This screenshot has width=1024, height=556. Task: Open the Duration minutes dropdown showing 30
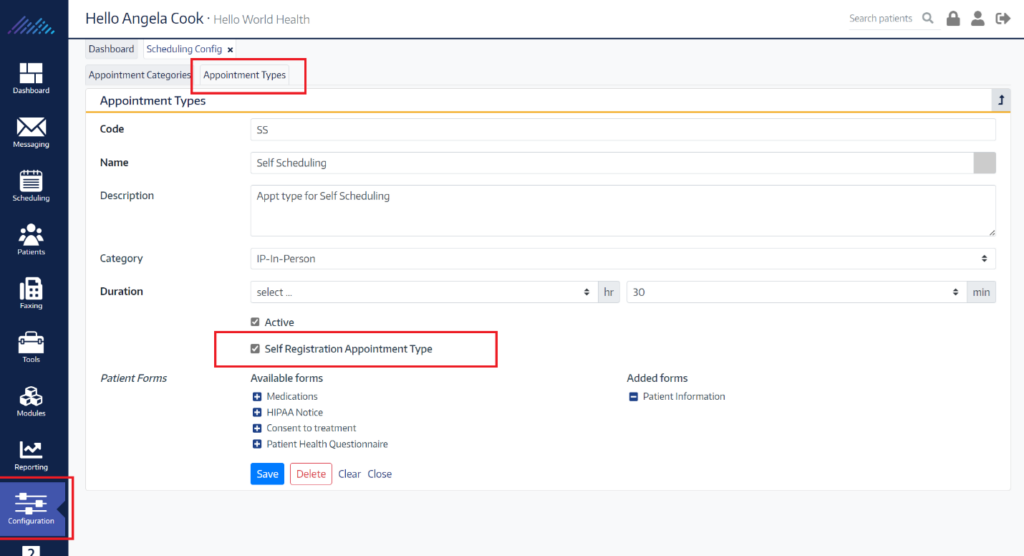point(796,292)
